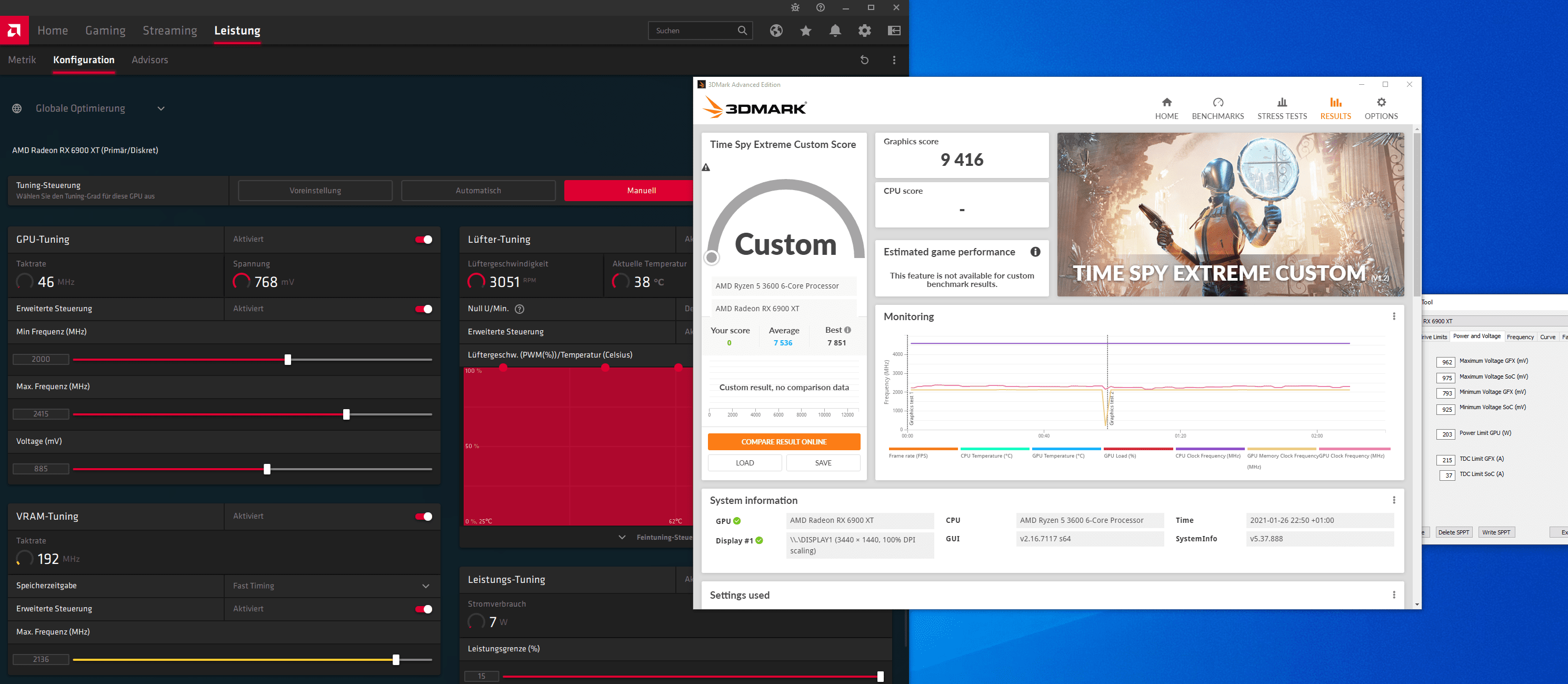1568x684 pixels.
Task: Click TDC Limit GFX field 215
Action: (1446, 460)
